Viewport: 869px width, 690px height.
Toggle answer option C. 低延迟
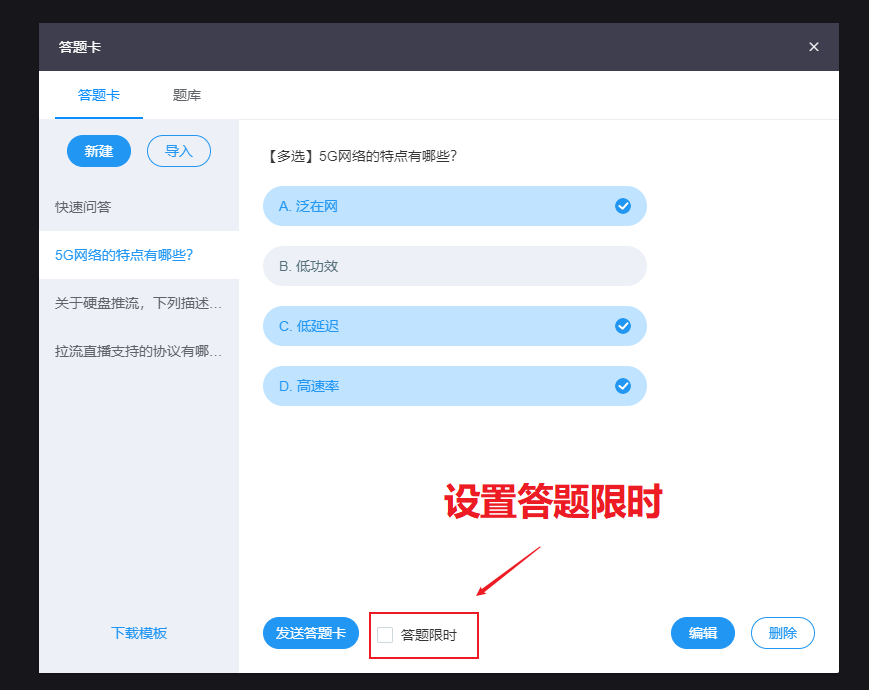point(440,326)
